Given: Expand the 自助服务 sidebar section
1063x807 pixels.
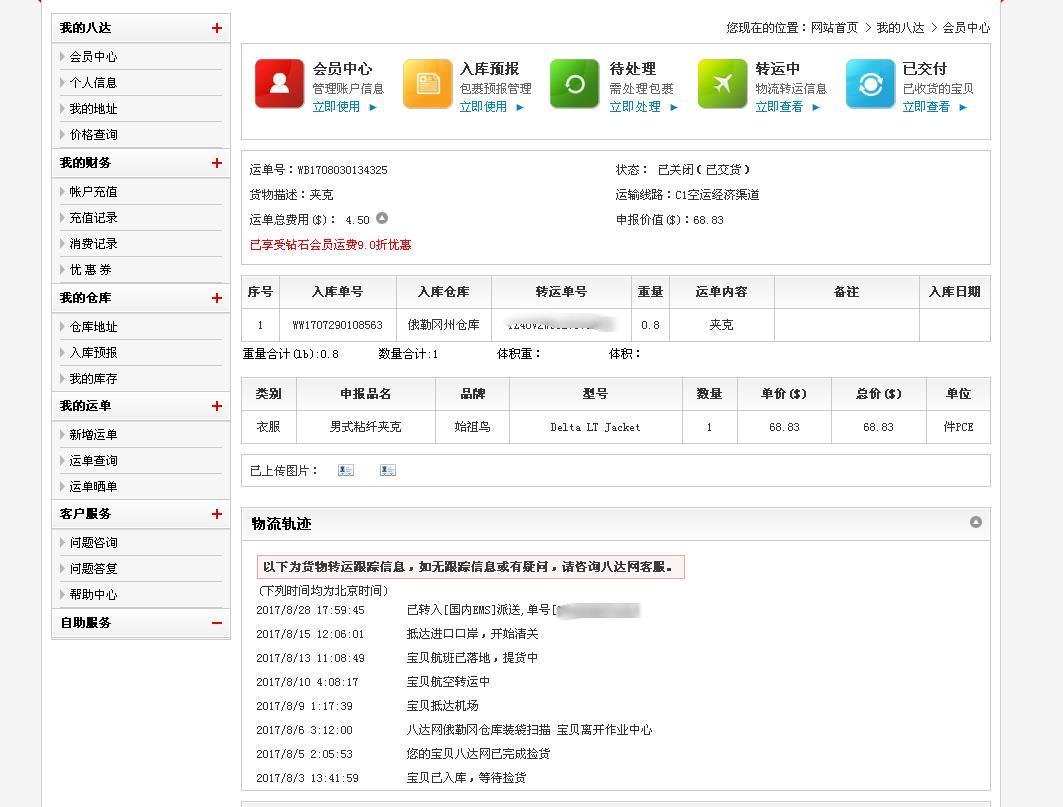Looking at the screenshot, I should 216,622.
